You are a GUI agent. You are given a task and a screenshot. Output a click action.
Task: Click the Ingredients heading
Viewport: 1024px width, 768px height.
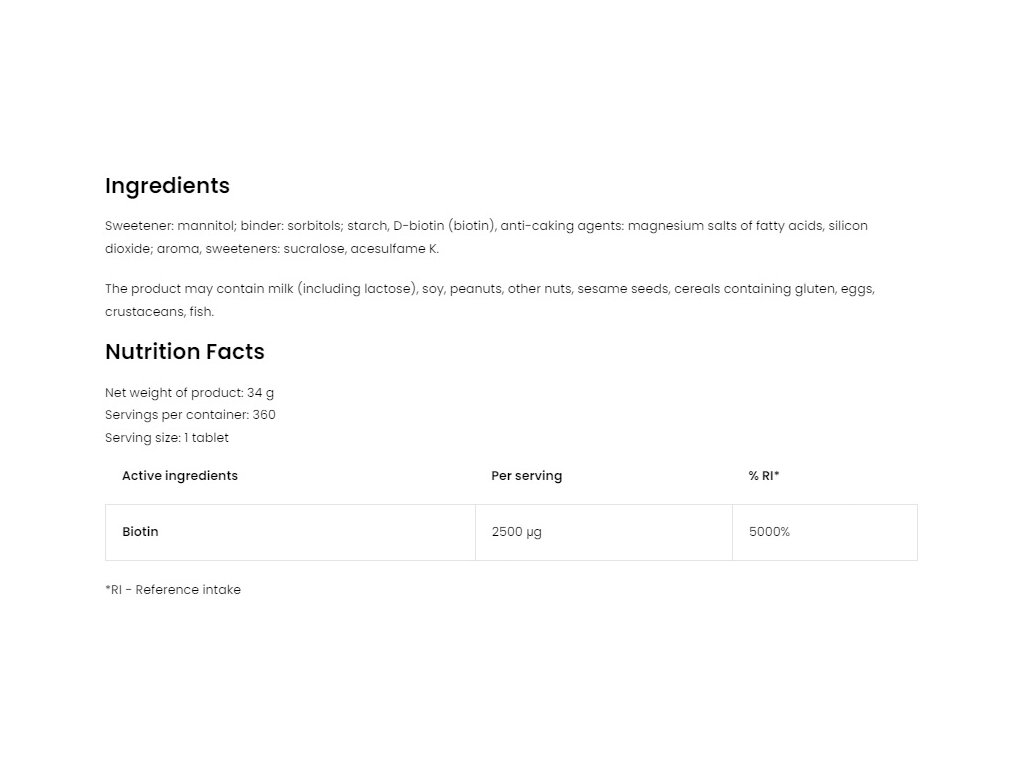167,186
